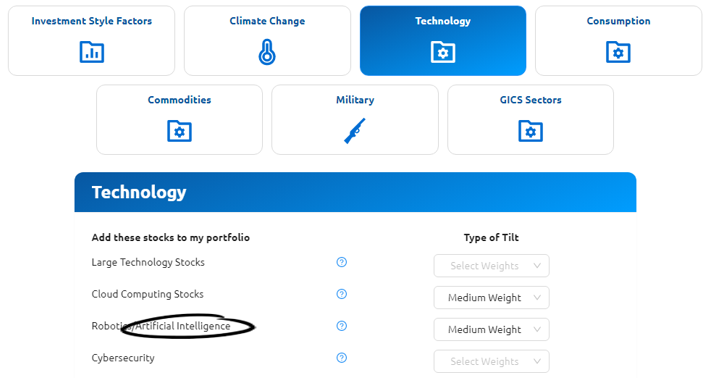Open Large Technology Stocks weight dropdown
Image resolution: width=707 pixels, height=378 pixels.
(x=491, y=266)
